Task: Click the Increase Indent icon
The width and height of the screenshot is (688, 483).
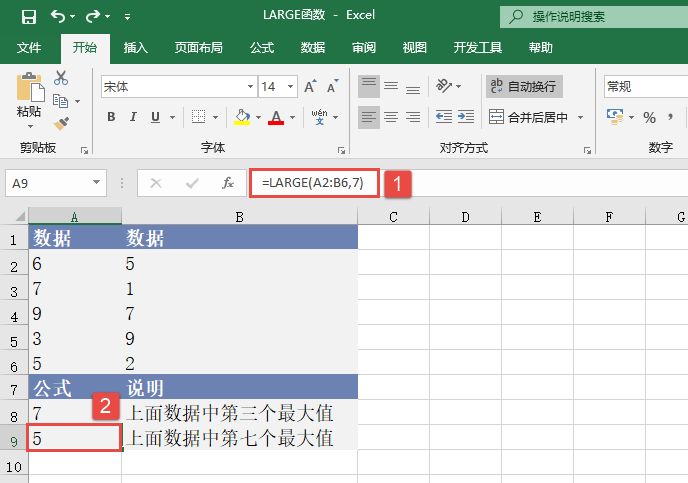Action: click(468, 117)
